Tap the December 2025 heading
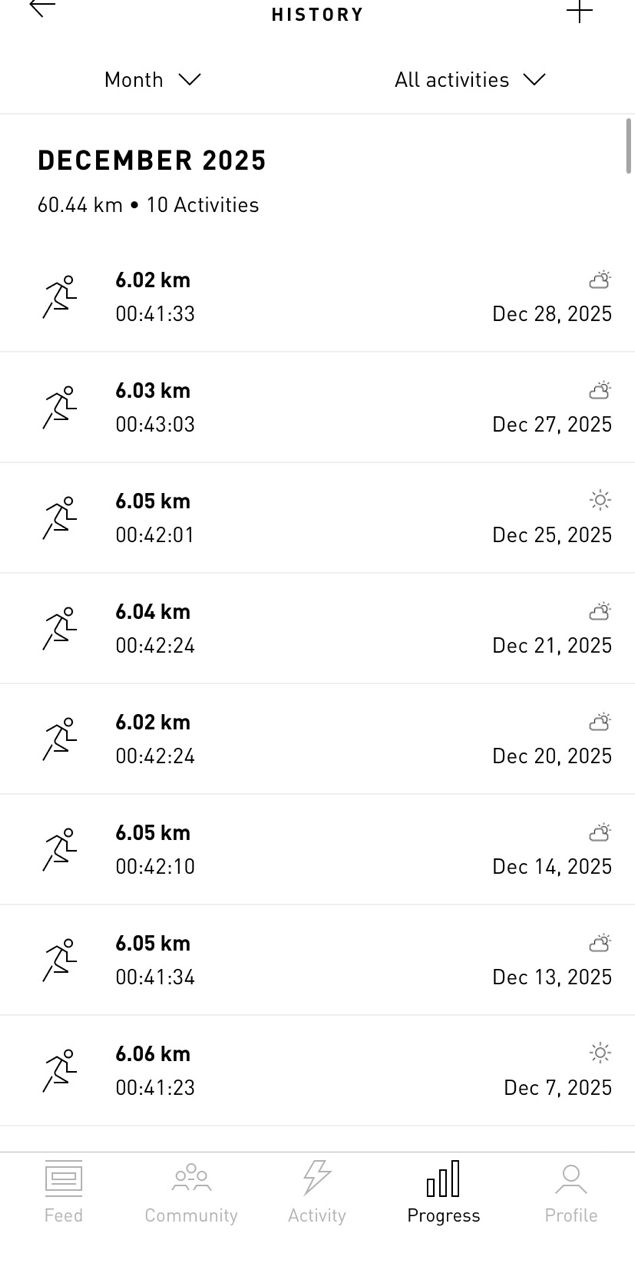Screen dimensions: 635x1280 pos(152,161)
